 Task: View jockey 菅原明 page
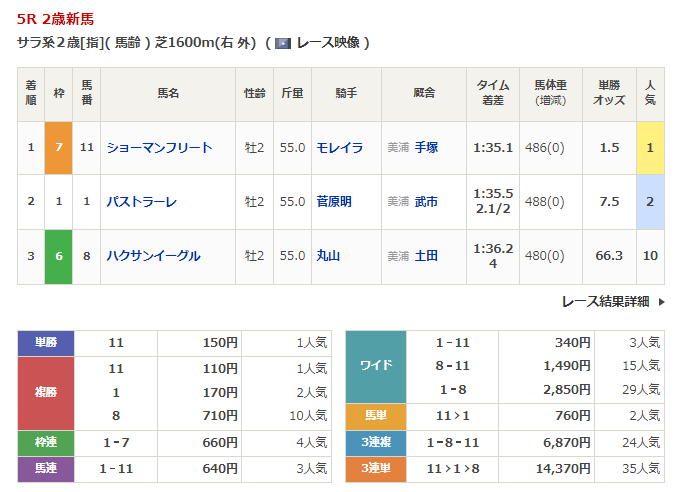pos(334,202)
